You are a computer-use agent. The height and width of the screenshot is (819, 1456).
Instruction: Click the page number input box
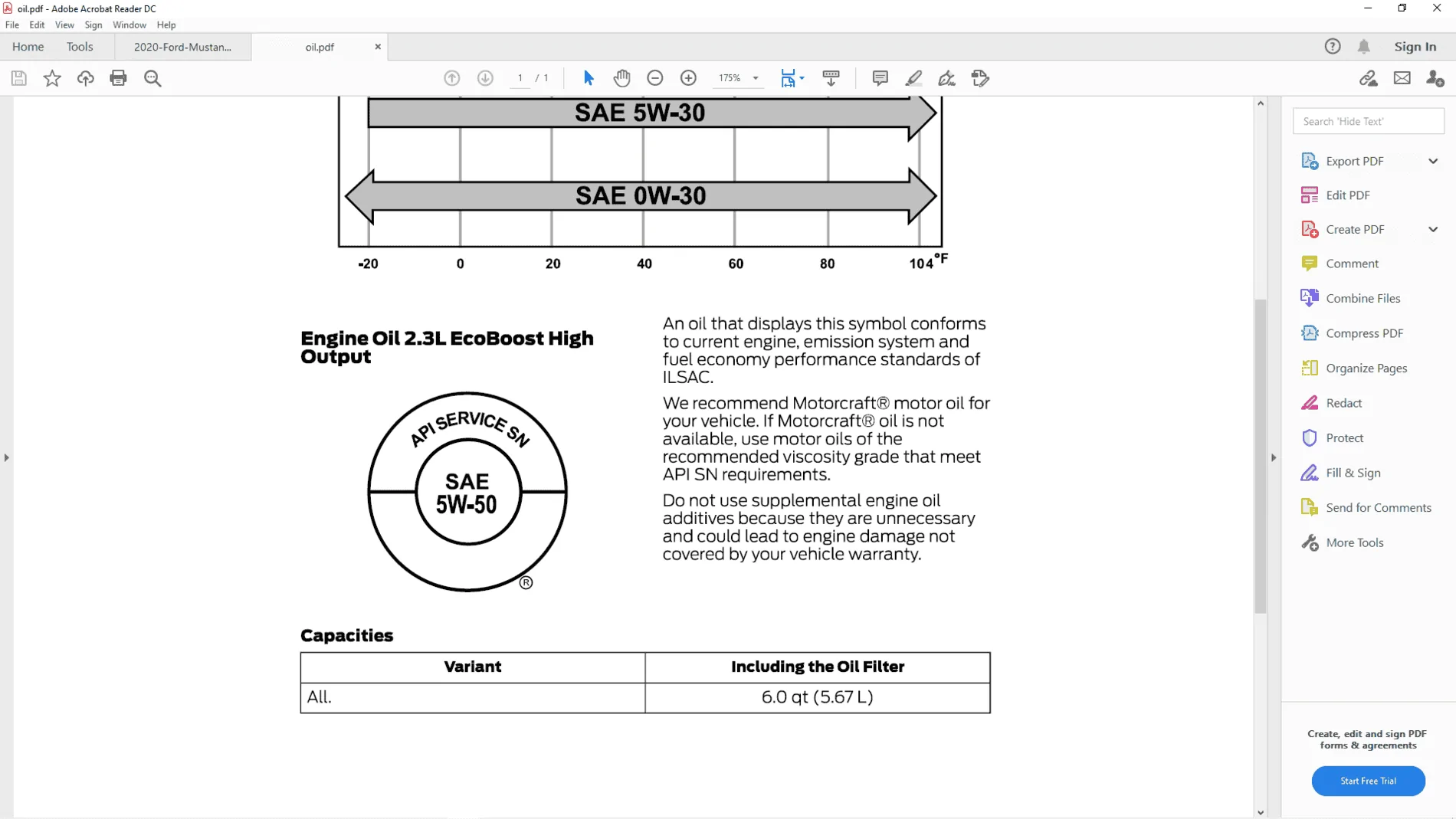[x=520, y=78]
